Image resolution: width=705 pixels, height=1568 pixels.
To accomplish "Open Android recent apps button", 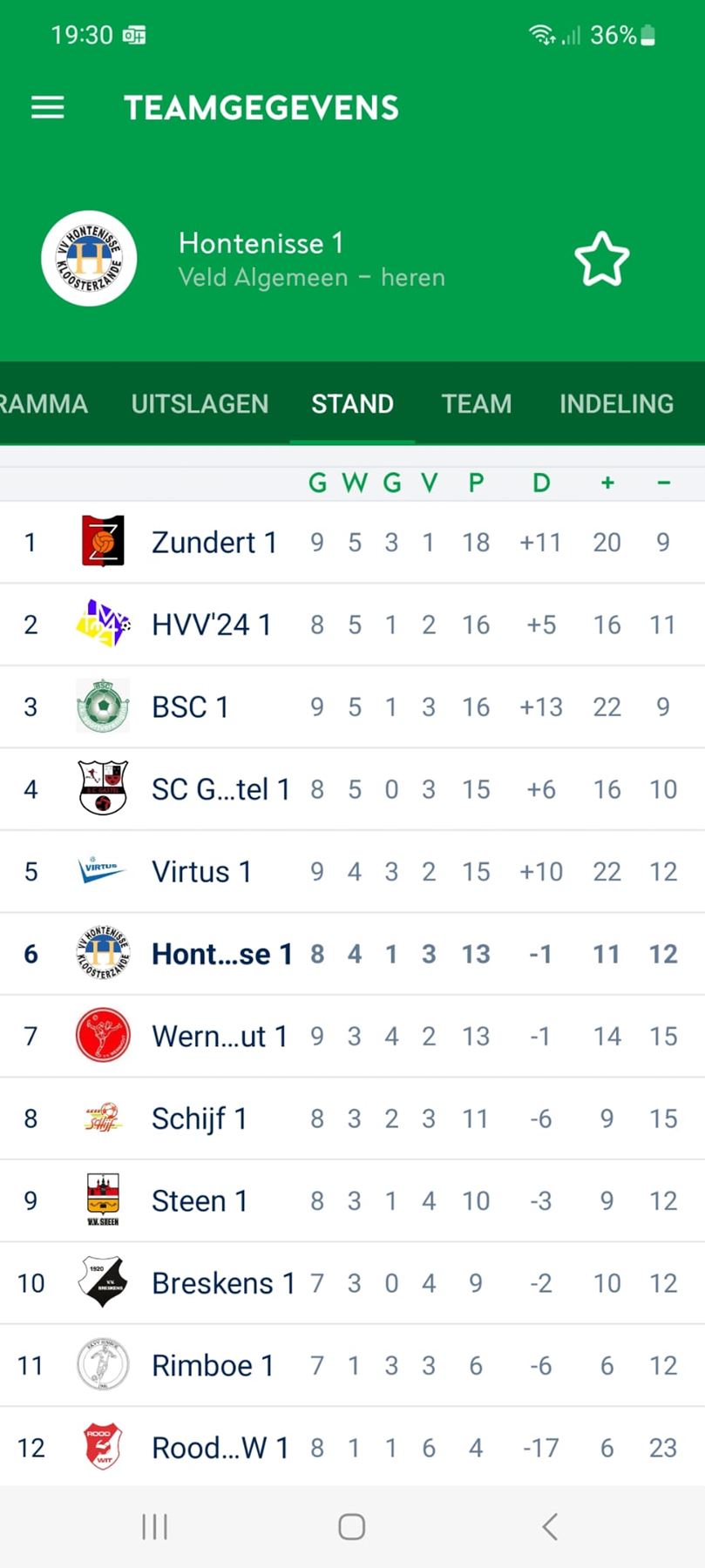I will click(x=154, y=1526).
